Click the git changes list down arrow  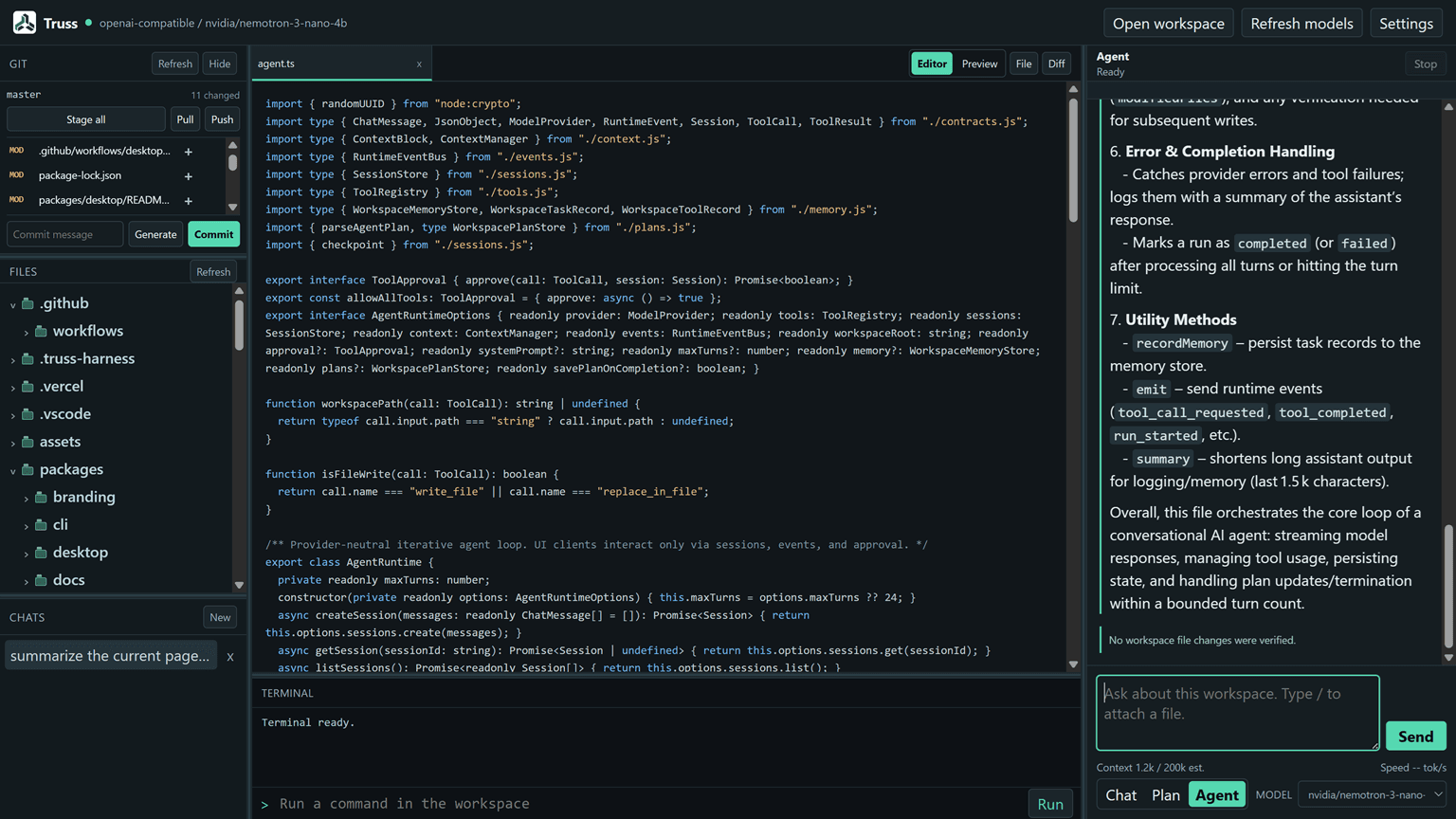click(x=232, y=208)
